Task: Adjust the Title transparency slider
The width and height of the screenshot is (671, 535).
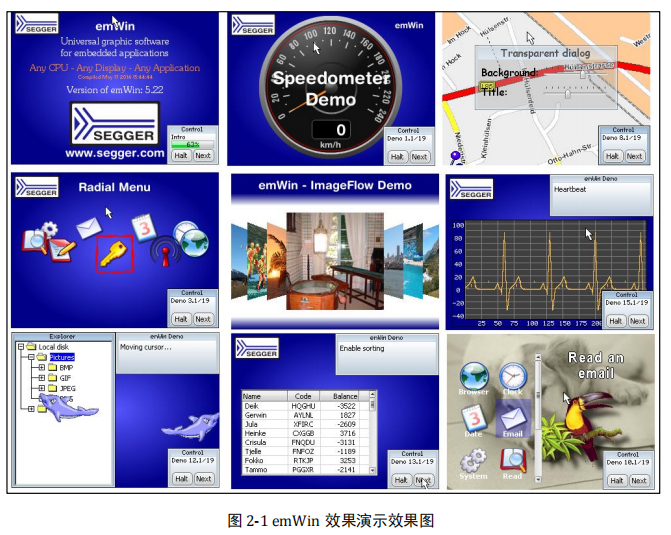Action: (576, 91)
